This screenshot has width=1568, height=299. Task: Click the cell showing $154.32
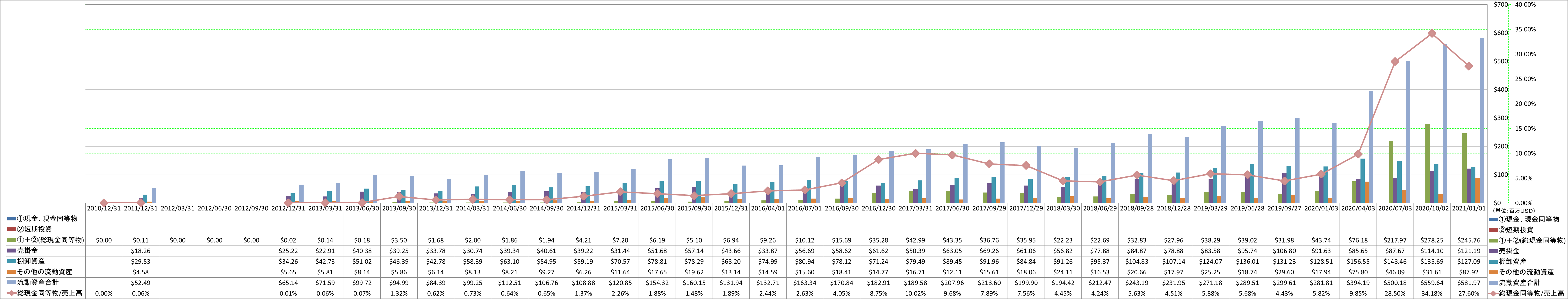tap(657, 282)
